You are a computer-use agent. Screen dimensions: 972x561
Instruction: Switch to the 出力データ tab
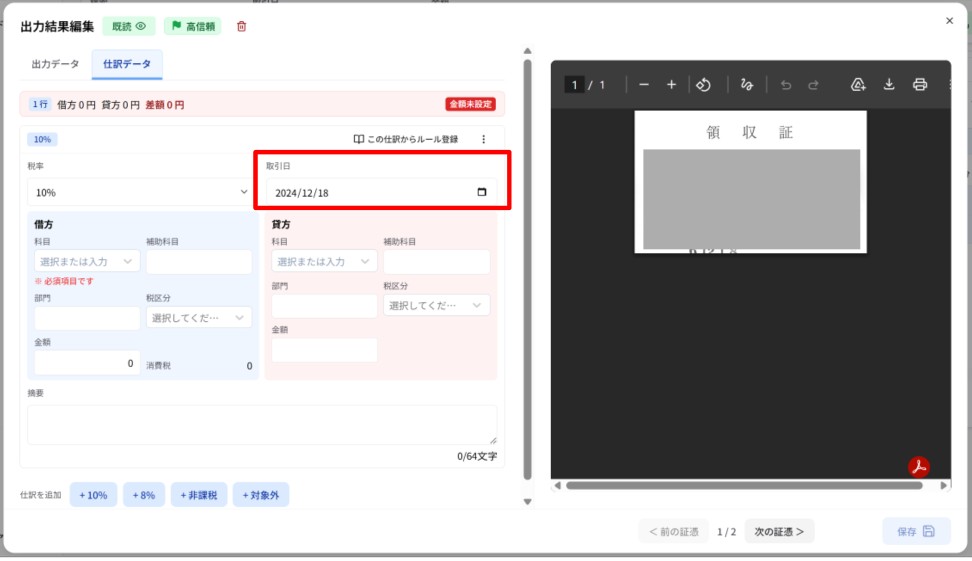55,64
